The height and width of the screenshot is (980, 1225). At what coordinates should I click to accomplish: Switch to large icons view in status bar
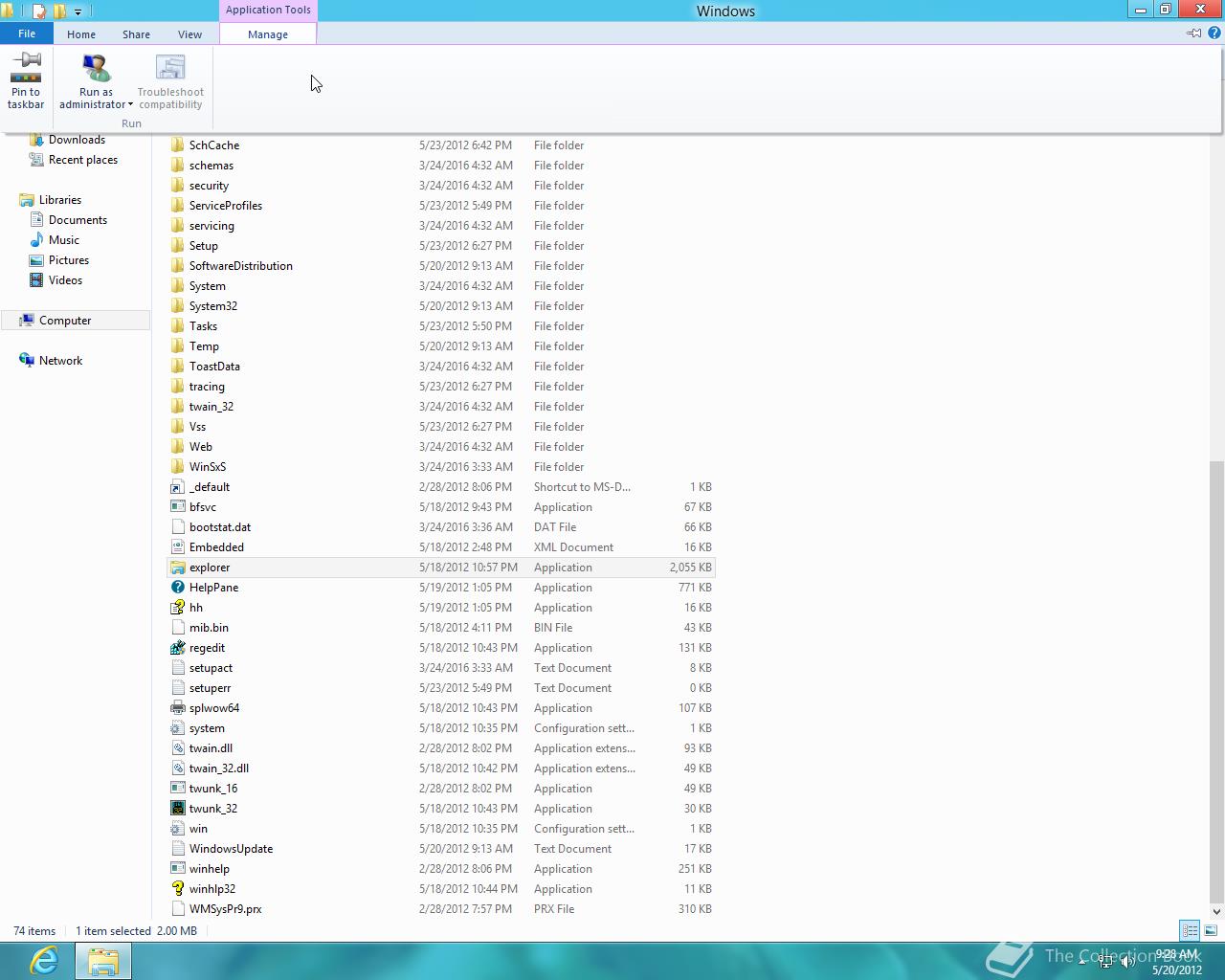(1211, 930)
